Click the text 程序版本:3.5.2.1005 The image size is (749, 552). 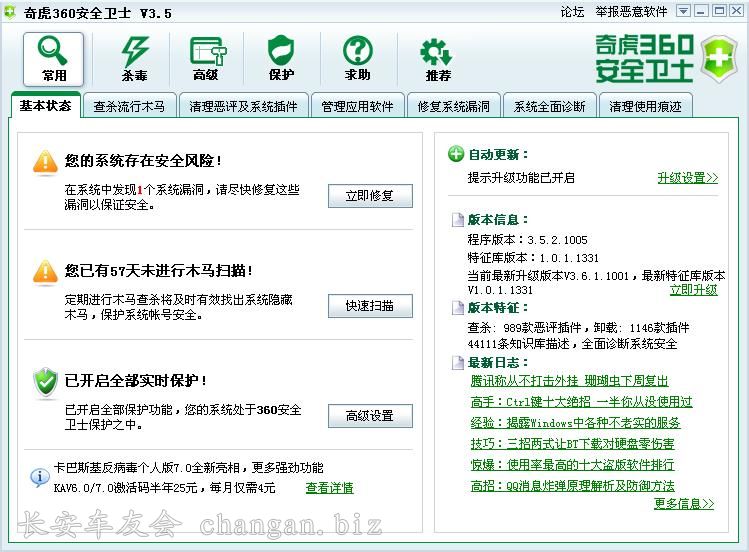click(527, 240)
